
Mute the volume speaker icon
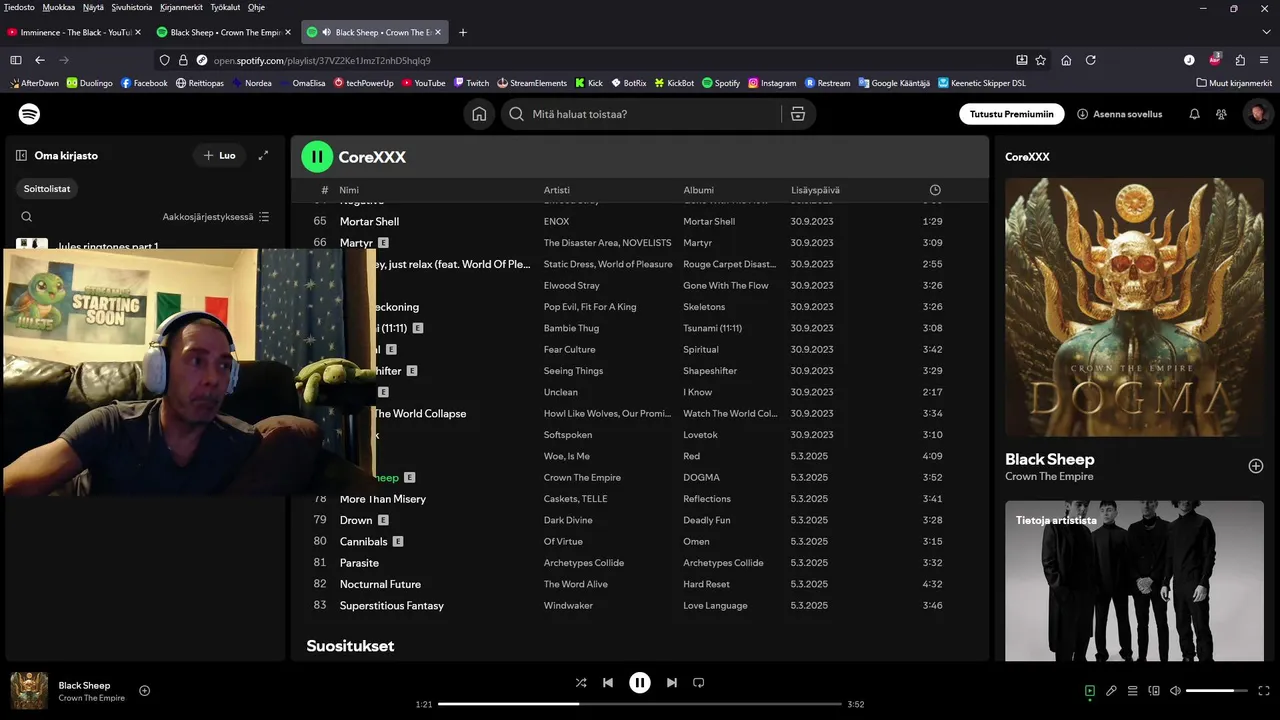pyautogui.click(x=1175, y=690)
